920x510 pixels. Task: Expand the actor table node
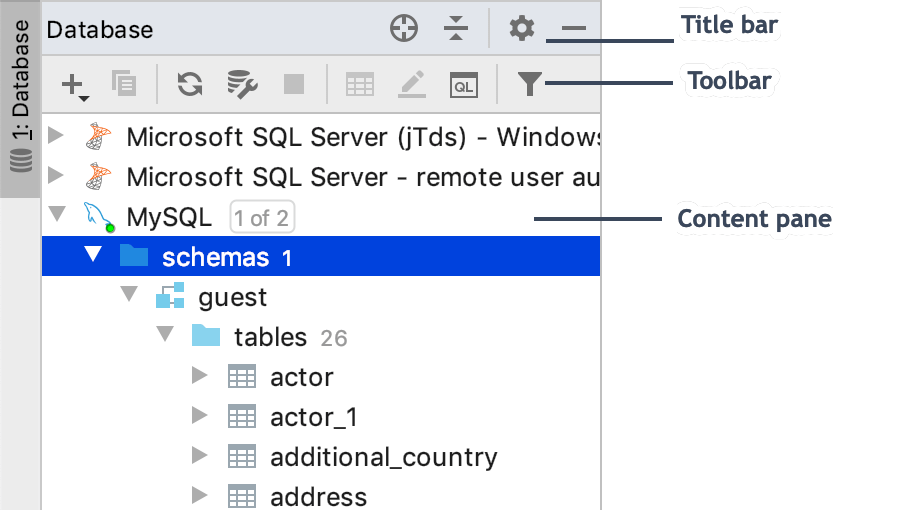[199, 376]
